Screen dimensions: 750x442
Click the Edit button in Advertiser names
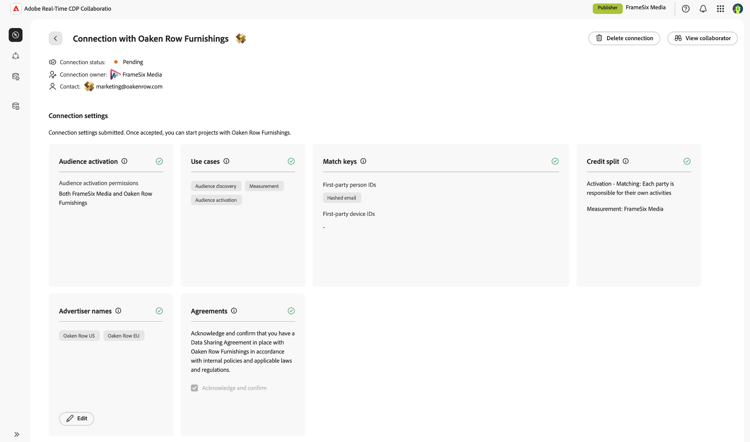pos(77,419)
